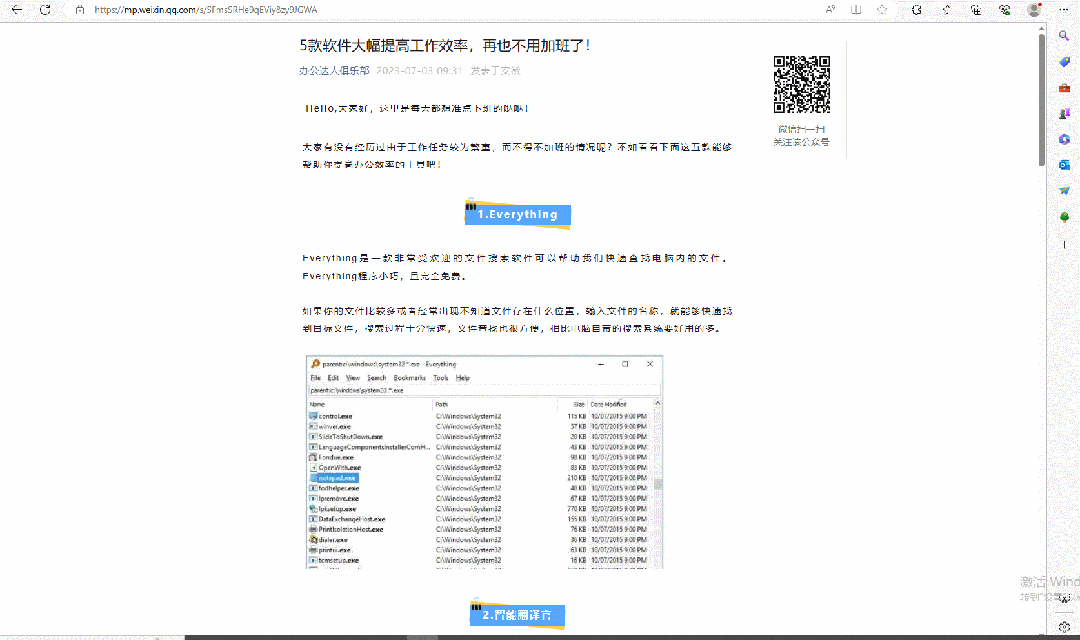1080x640 pixels.
Task: Open sidebar Tools briefcase icon
Action: click(x=1064, y=87)
